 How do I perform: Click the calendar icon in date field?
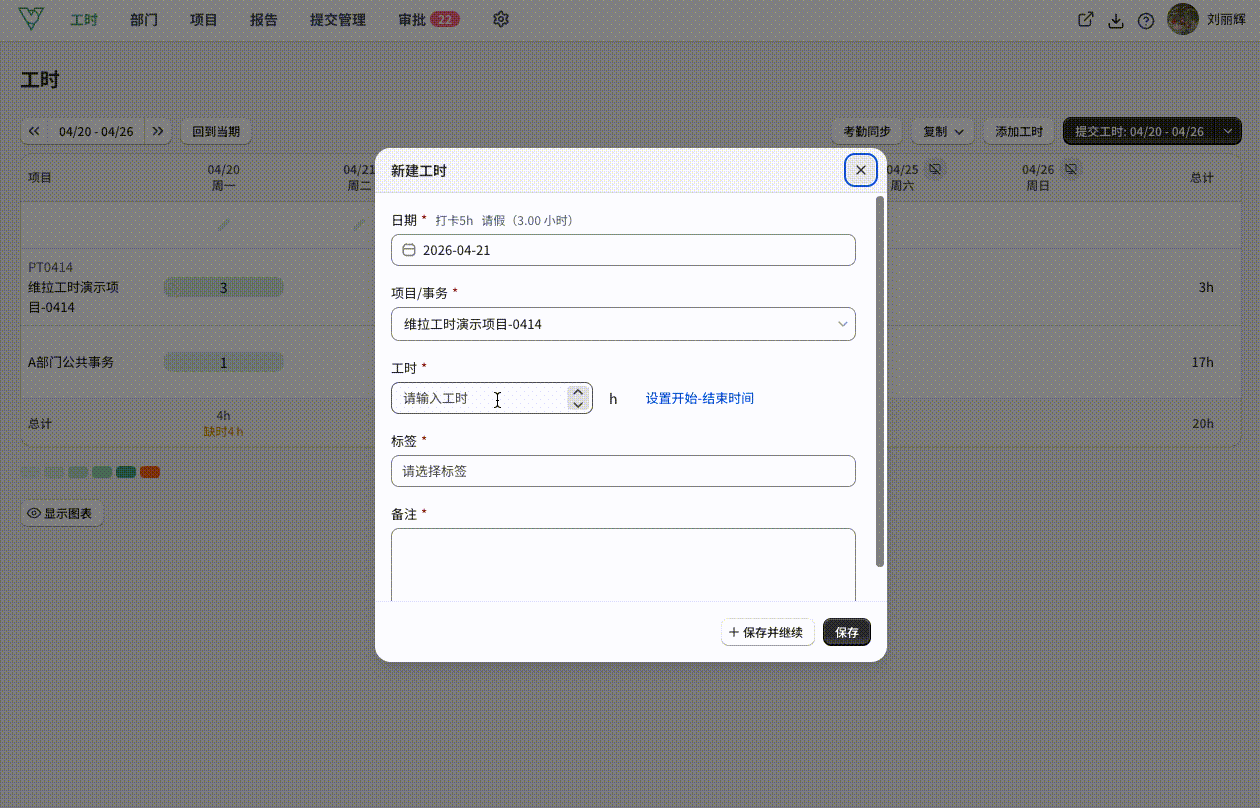pos(409,250)
